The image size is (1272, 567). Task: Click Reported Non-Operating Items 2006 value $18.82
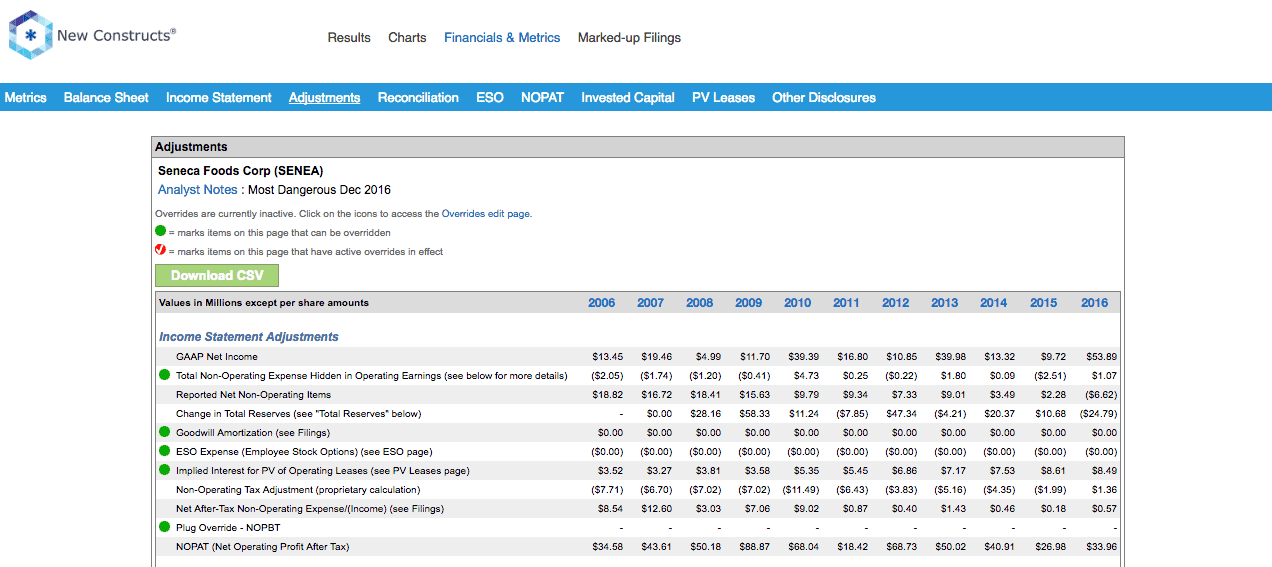609,394
